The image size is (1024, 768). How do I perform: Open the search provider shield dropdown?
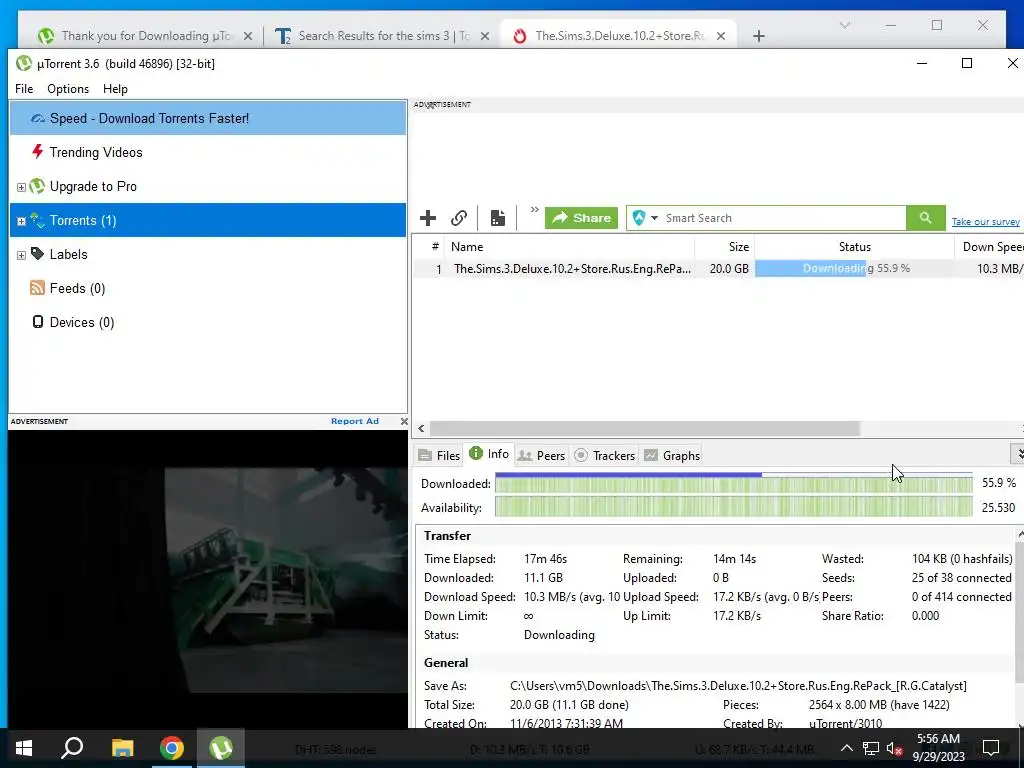(x=645, y=218)
